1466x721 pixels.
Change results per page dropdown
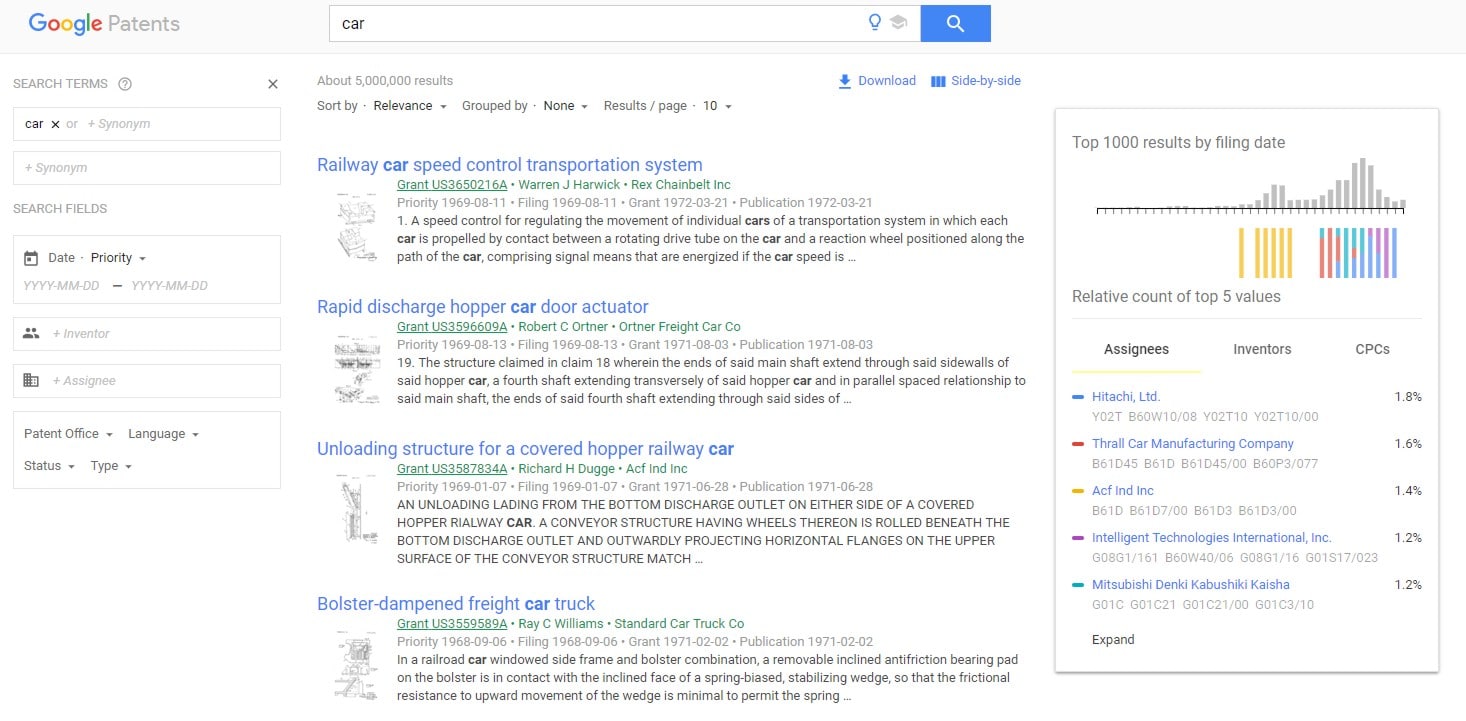tap(717, 106)
